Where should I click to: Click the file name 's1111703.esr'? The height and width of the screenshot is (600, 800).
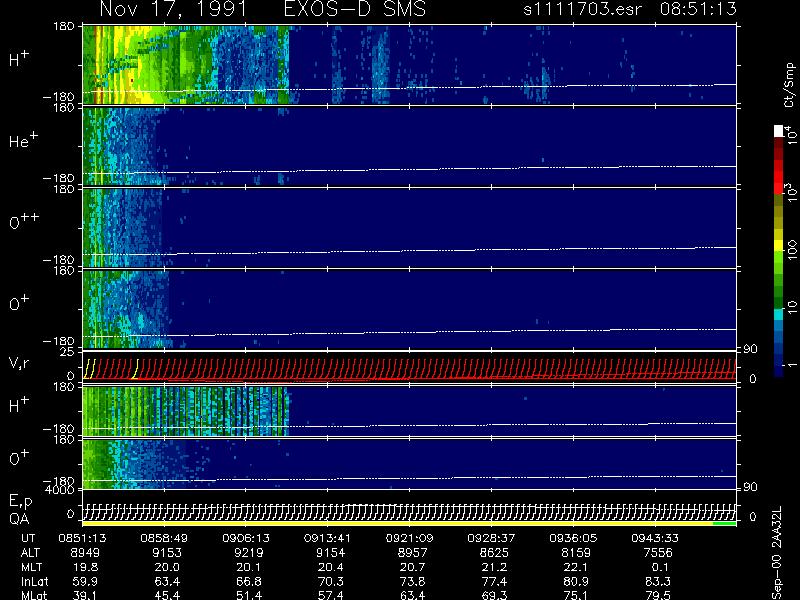click(x=582, y=9)
